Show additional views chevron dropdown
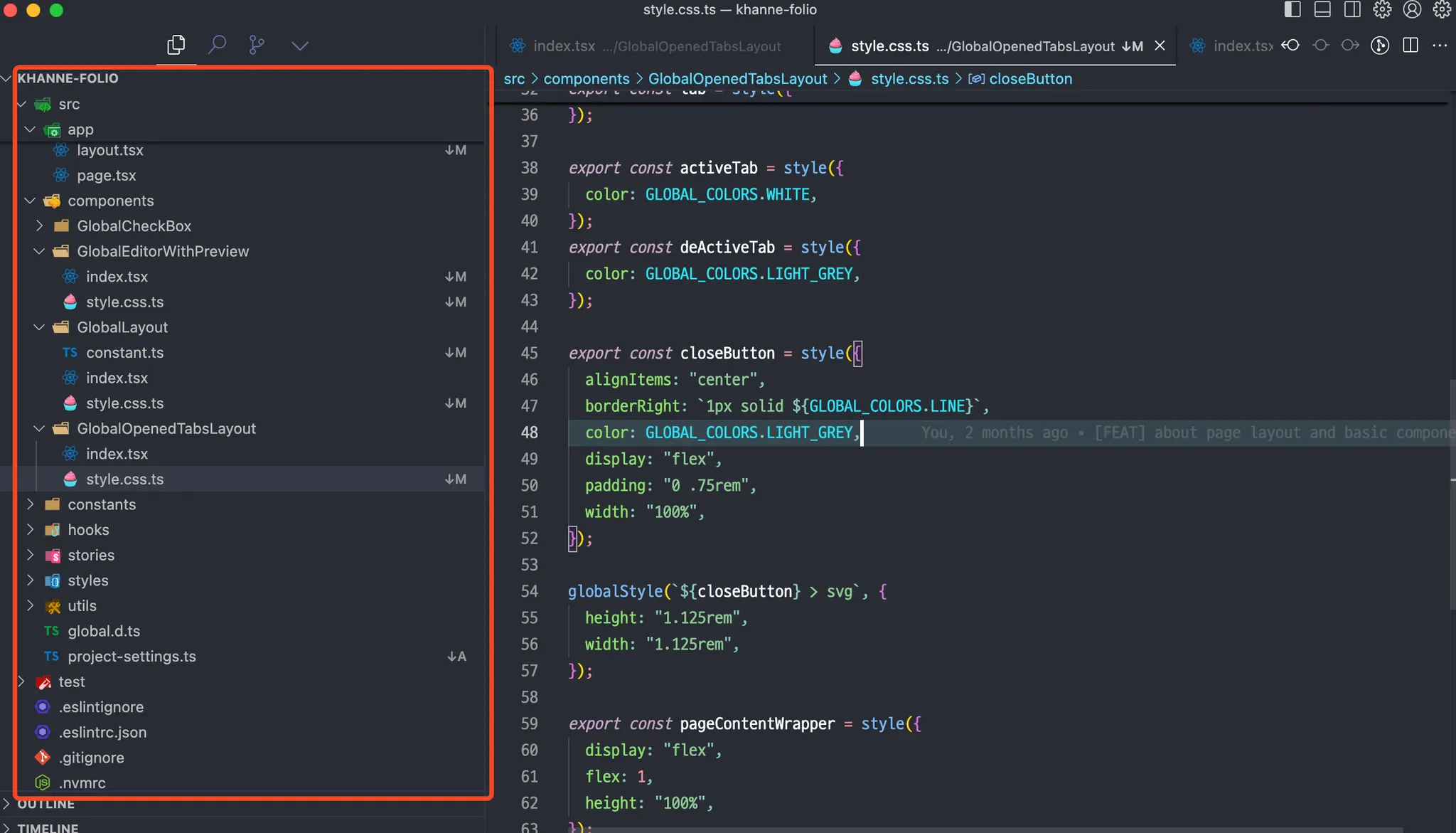 [x=300, y=46]
